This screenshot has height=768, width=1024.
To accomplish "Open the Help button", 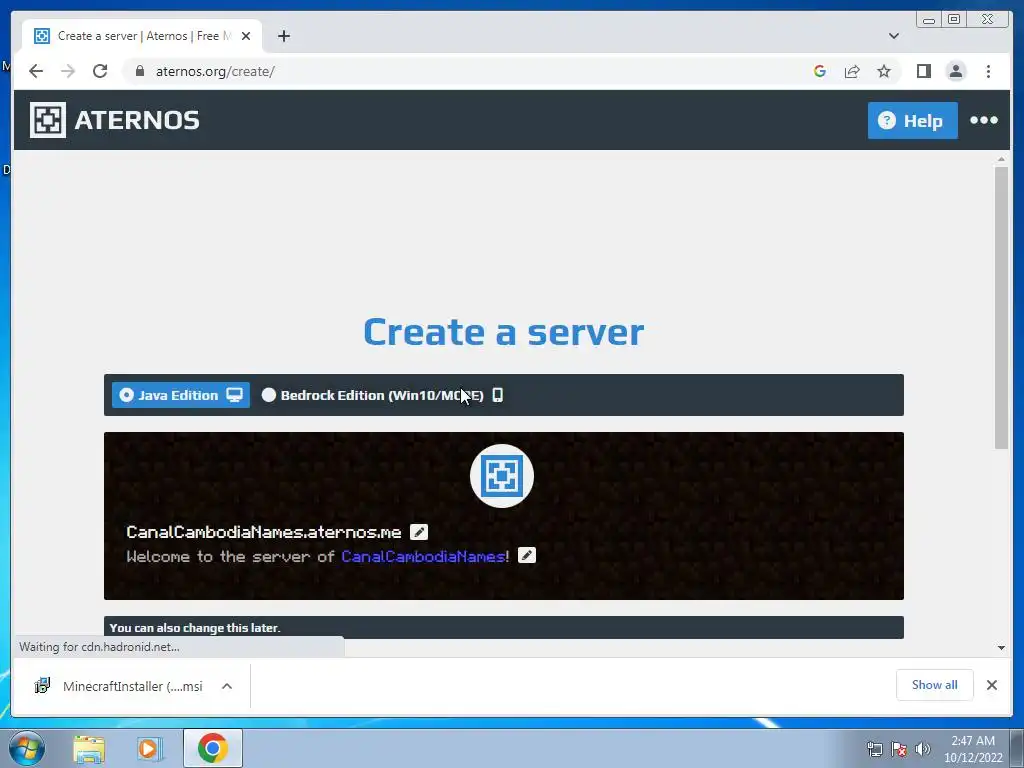I will click(912, 120).
